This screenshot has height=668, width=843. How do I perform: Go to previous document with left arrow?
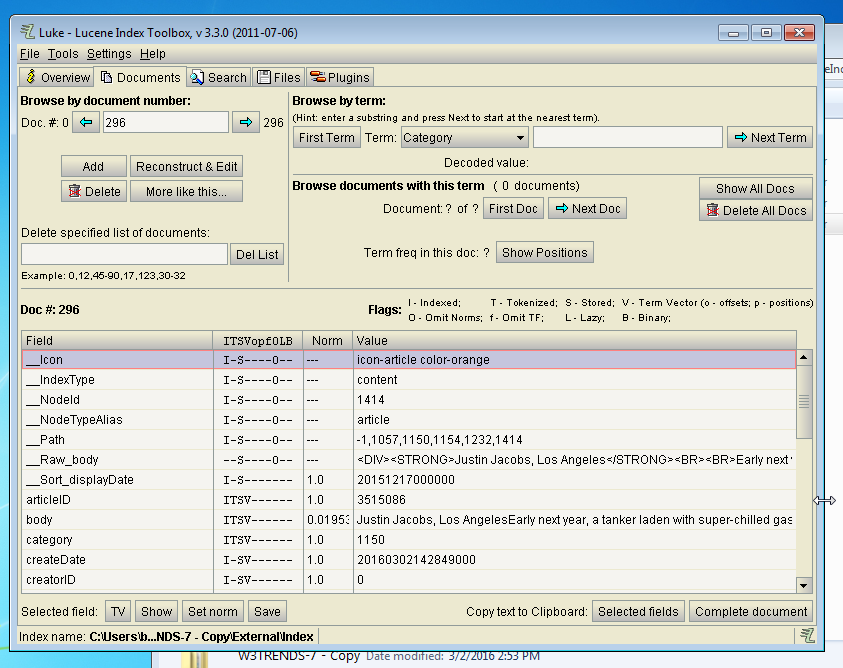pyautogui.click(x=86, y=123)
